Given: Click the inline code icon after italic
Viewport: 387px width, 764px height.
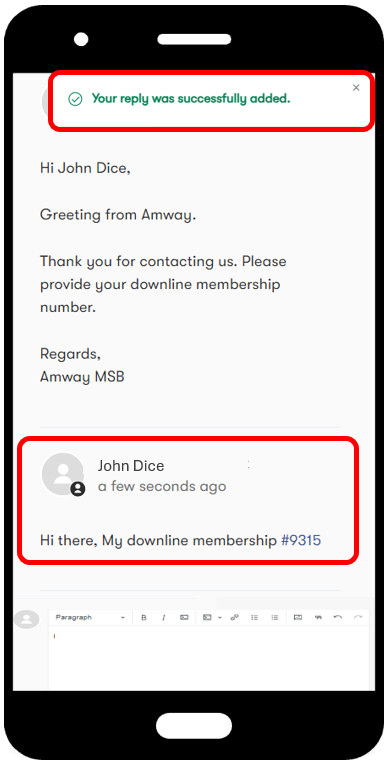Looking at the screenshot, I should coord(184,617).
